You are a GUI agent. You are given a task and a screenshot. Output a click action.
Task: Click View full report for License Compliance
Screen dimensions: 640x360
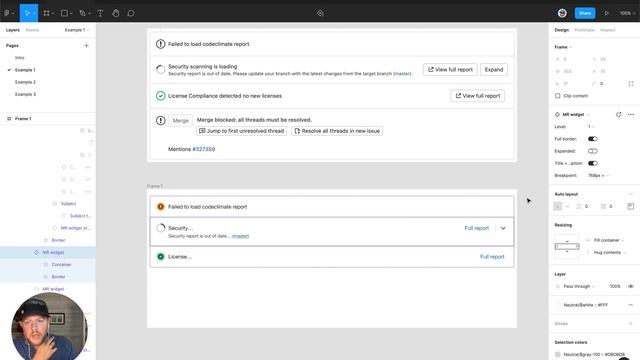(478, 96)
